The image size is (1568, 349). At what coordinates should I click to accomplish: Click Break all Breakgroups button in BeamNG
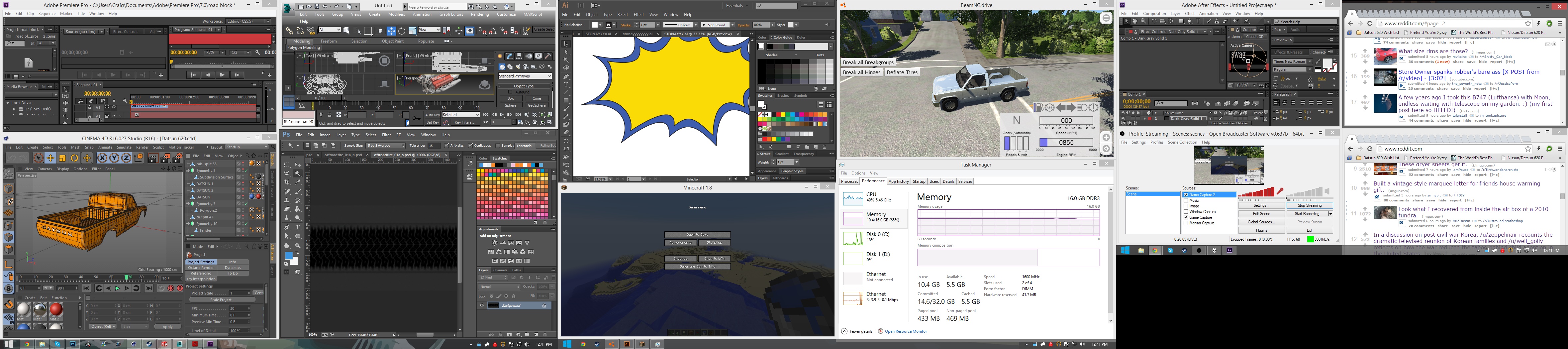868,62
